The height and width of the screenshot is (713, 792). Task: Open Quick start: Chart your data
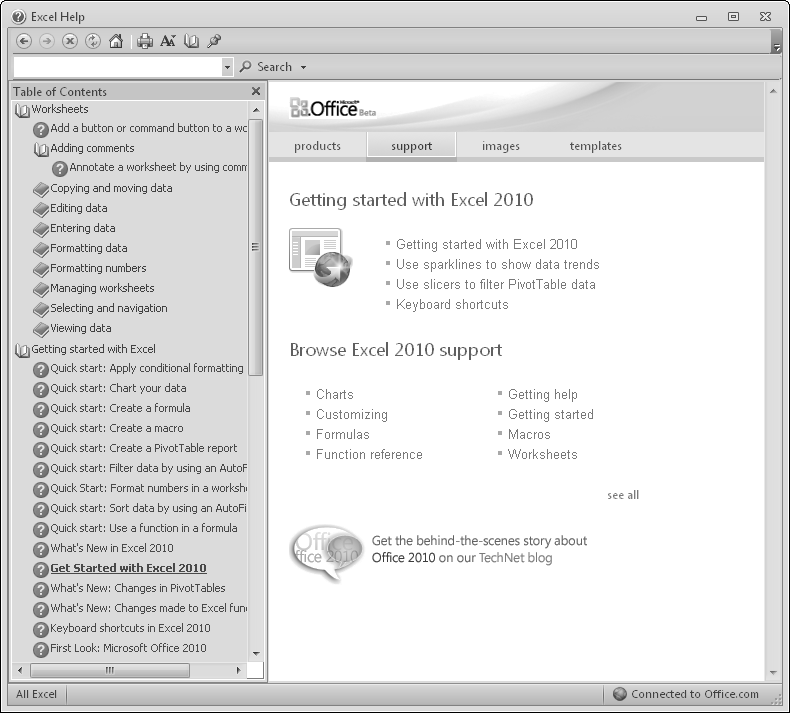(x=118, y=388)
